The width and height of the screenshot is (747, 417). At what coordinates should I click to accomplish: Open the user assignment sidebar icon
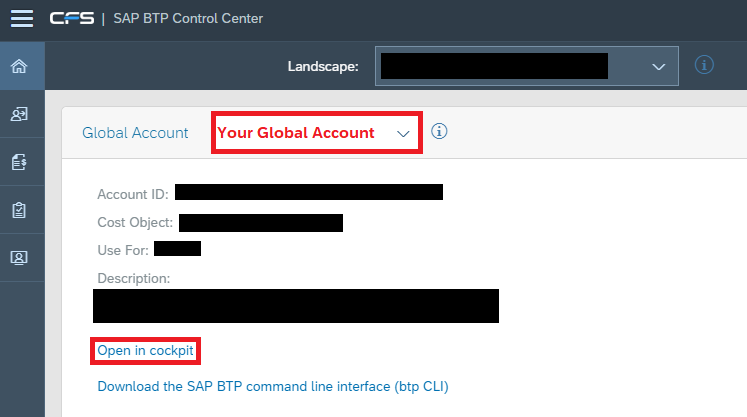pos(19,114)
